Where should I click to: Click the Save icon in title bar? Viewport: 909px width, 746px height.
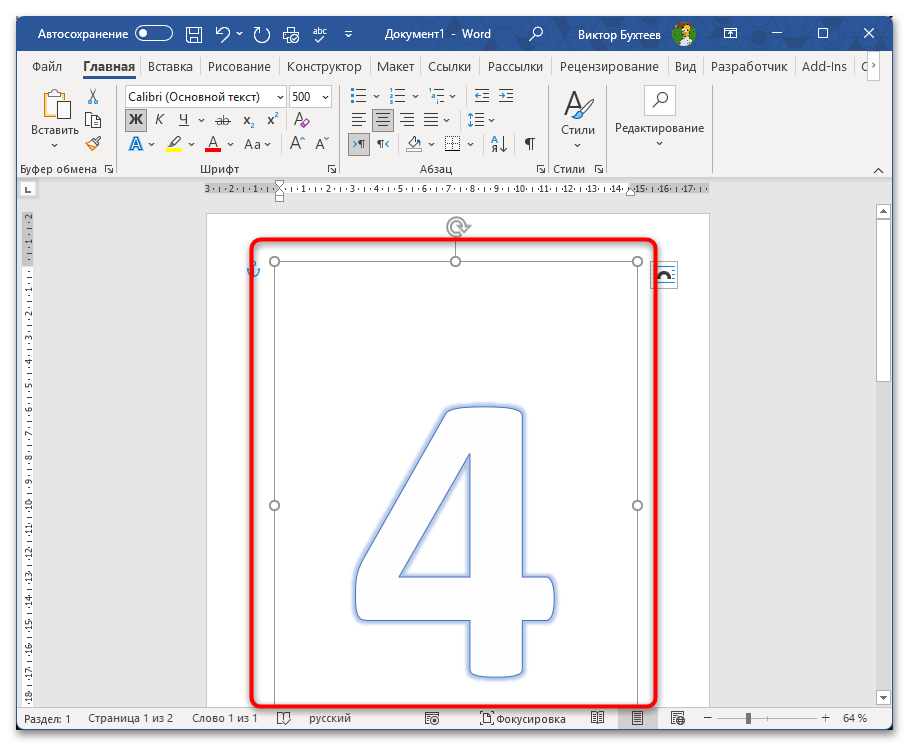[x=195, y=34]
